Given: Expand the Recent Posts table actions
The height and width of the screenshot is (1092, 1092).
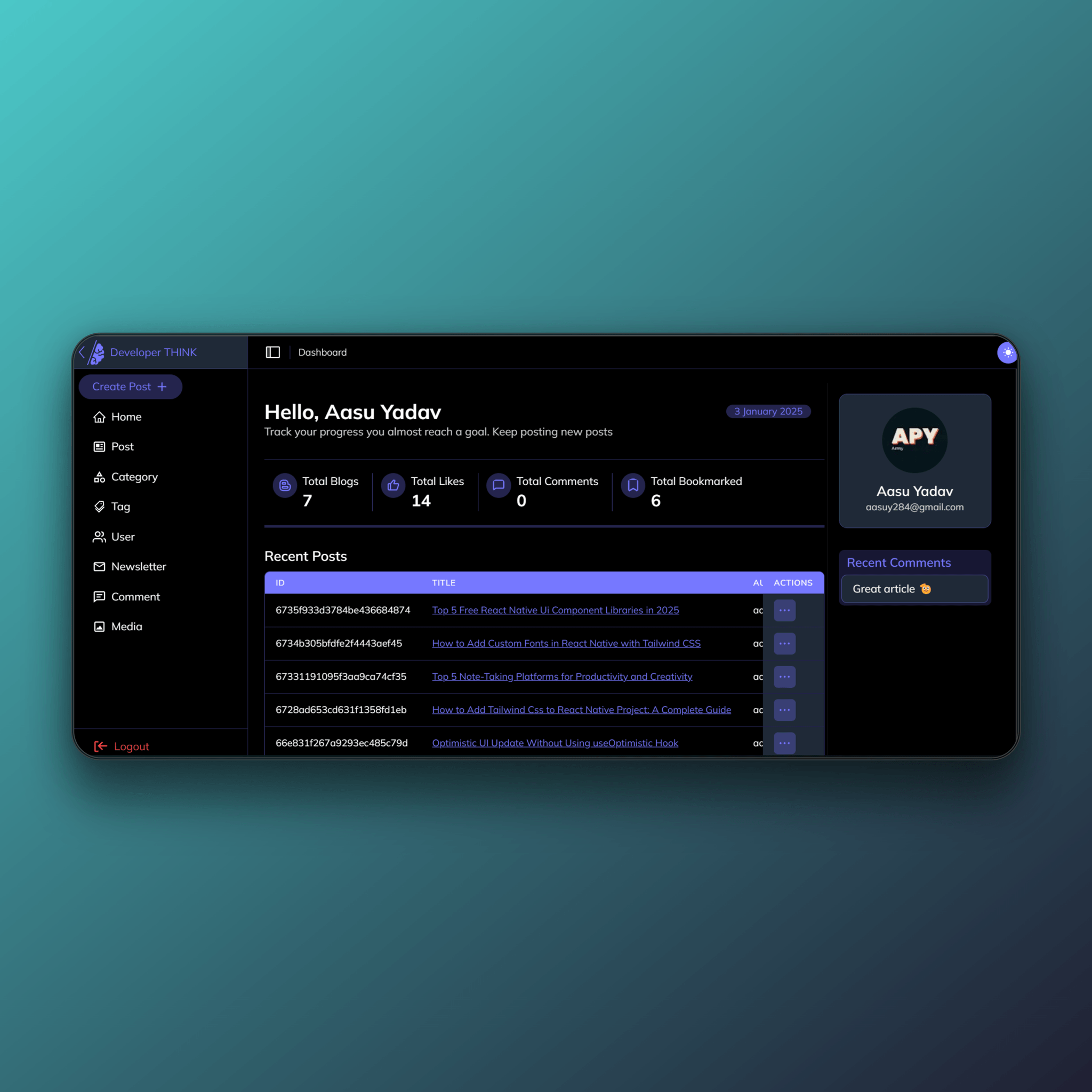Looking at the screenshot, I should pos(784,610).
